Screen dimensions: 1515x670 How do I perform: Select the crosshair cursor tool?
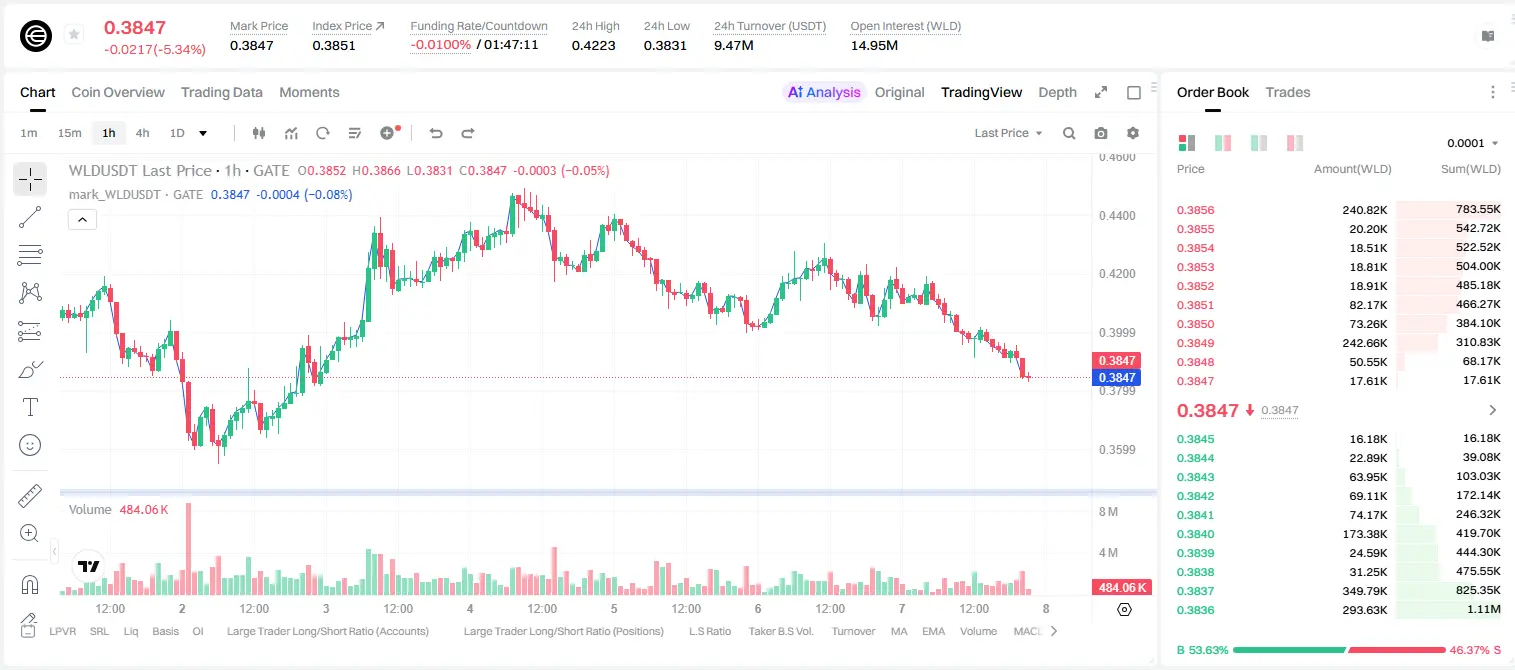(x=30, y=180)
